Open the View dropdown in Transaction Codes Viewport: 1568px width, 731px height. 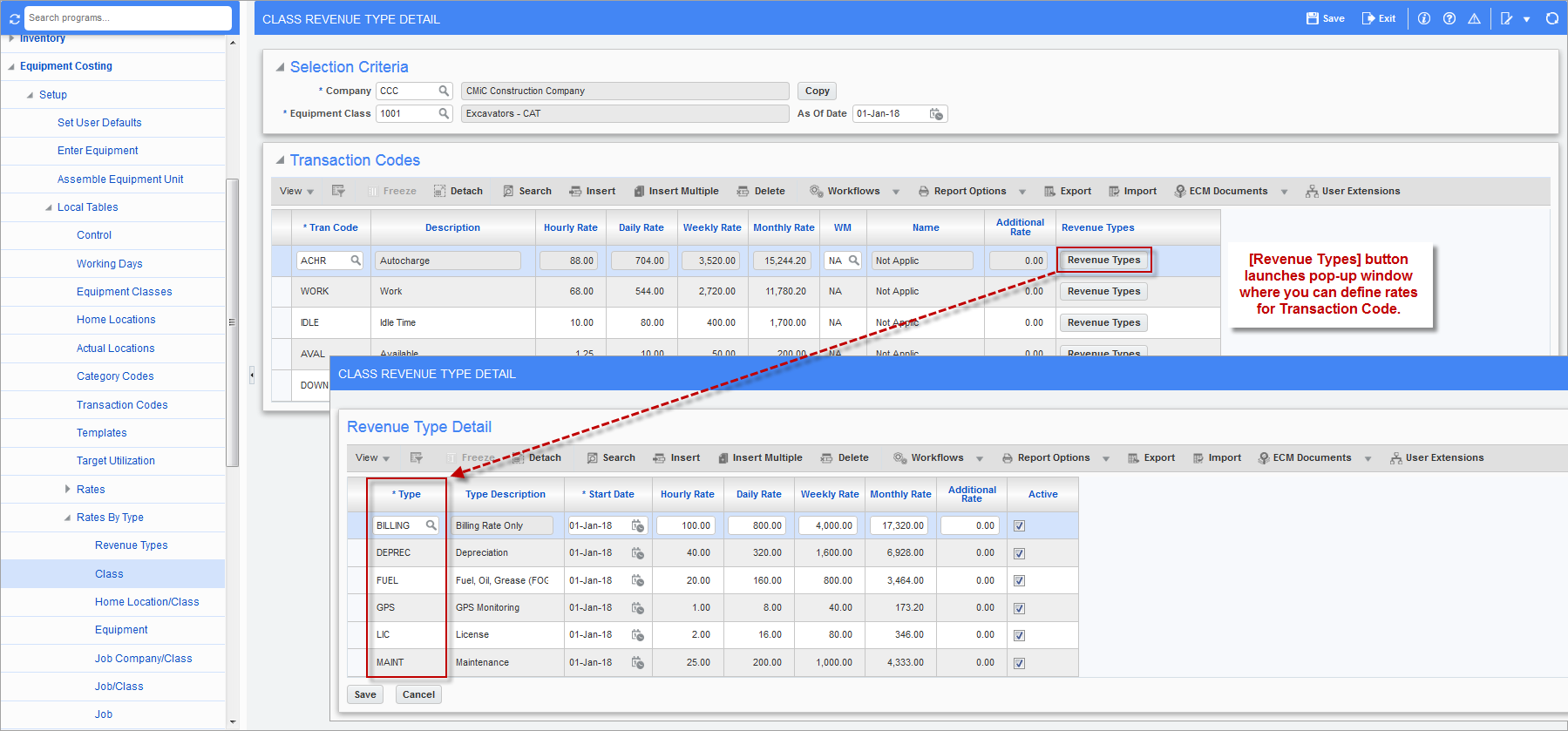(296, 192)
